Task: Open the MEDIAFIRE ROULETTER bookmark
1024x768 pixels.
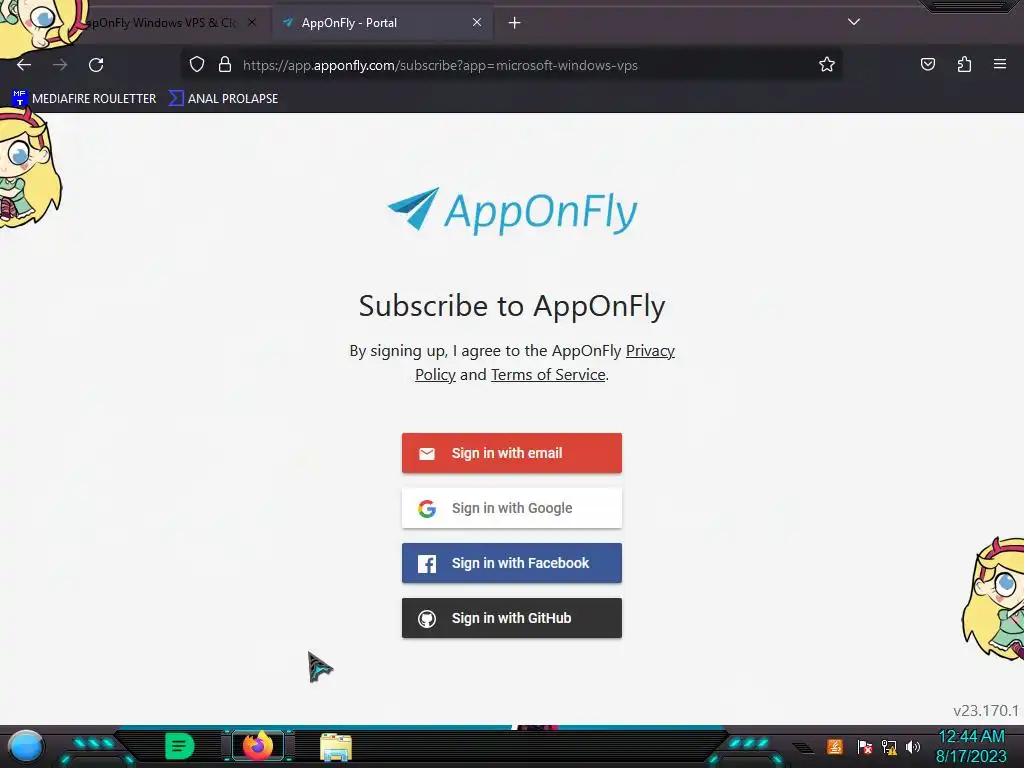Action: click(x=84, y=99)
